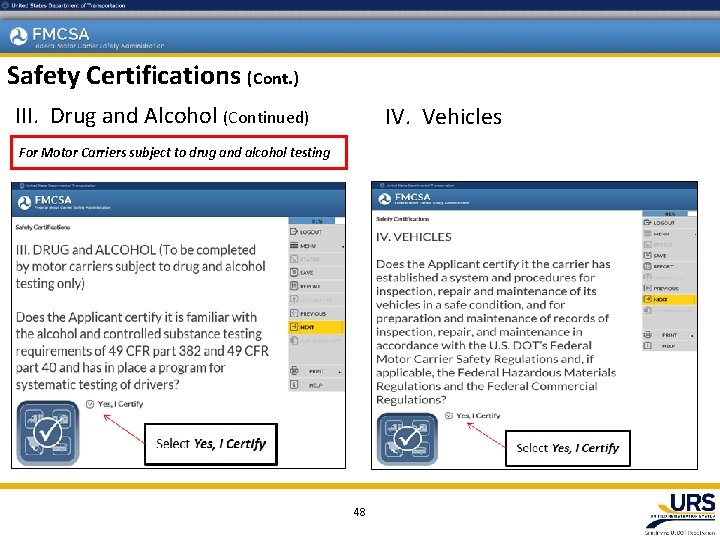Click Help icon in Vehicles panel
This screenshot has width=720, height=540.
point(647,346)
